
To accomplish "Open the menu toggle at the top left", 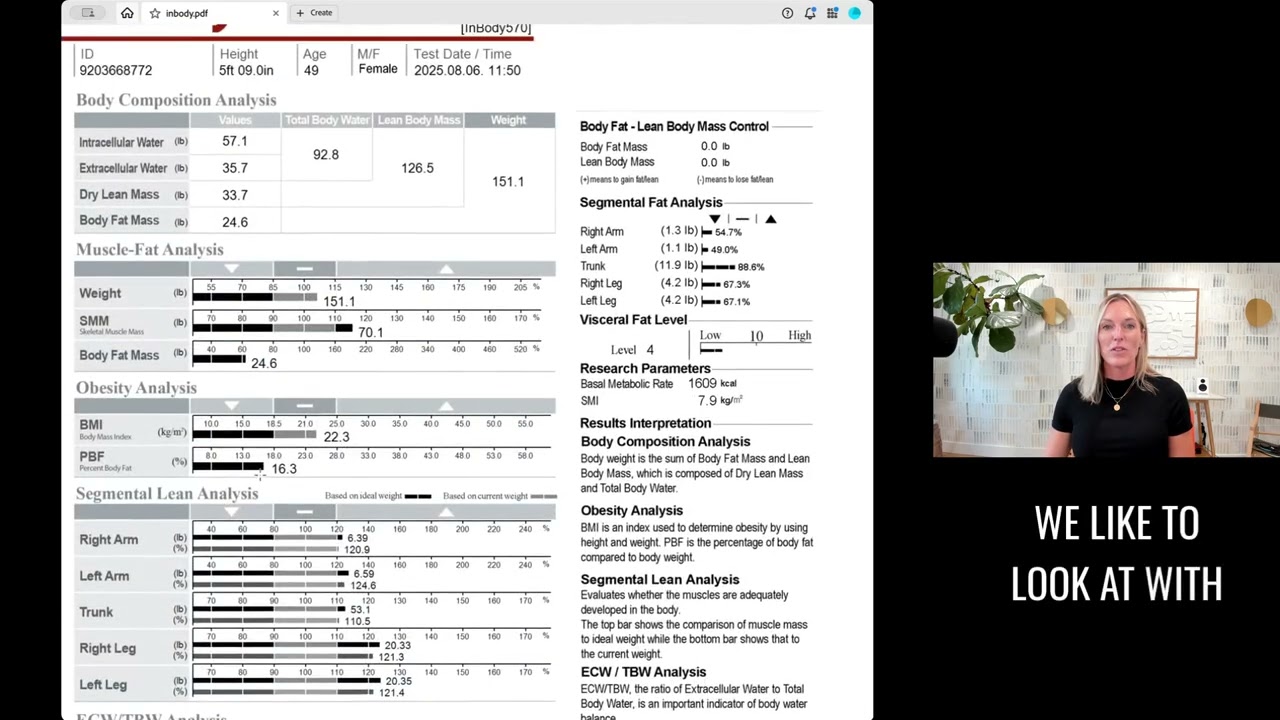I will click(88, 13).
